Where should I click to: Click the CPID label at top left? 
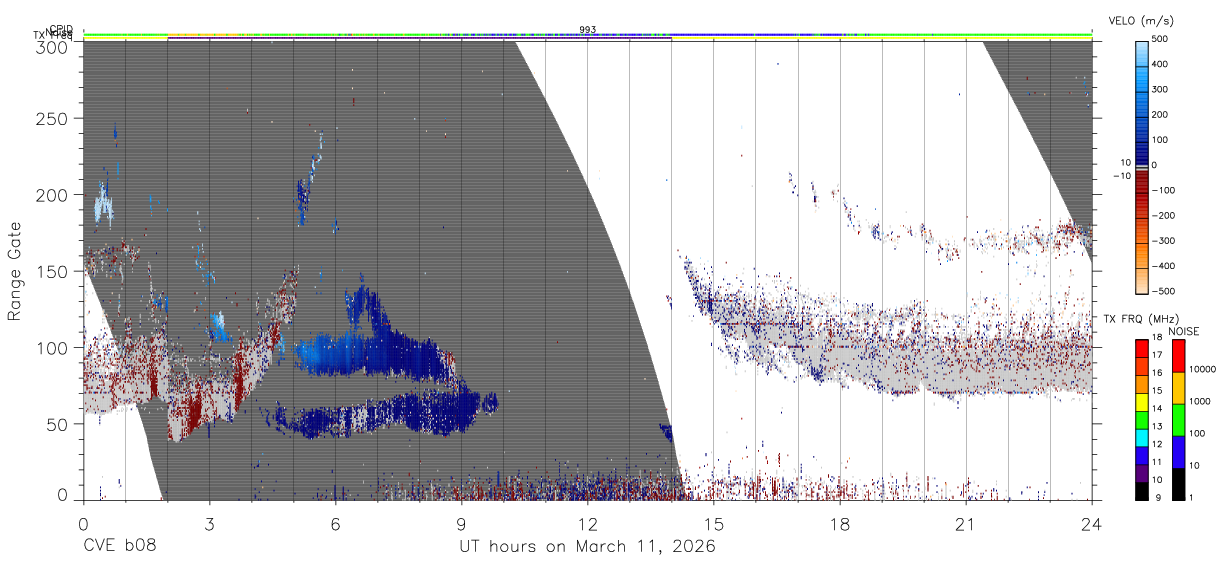(x=61, y=29)
